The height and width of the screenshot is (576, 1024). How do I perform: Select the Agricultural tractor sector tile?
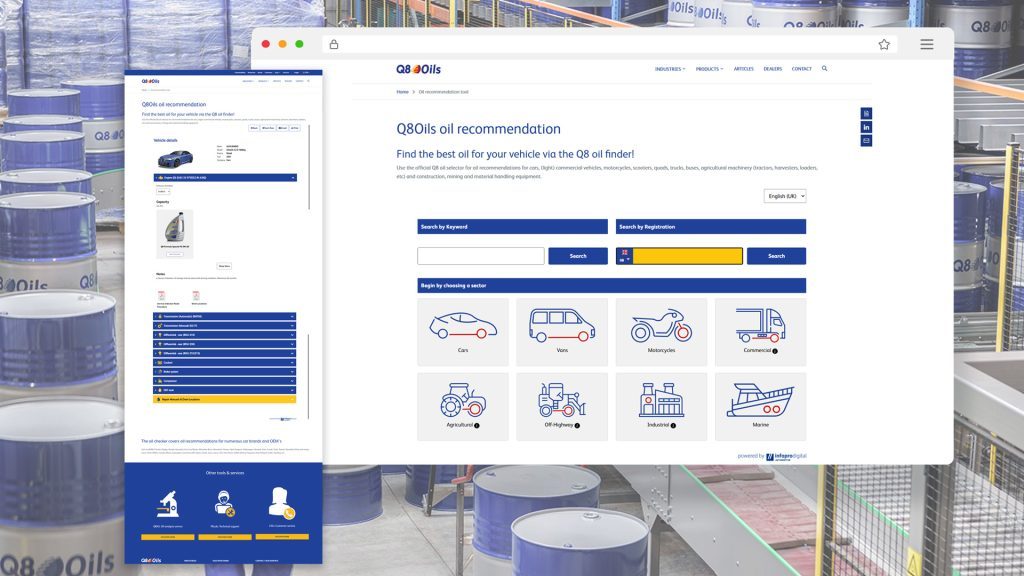click(462, 406)
